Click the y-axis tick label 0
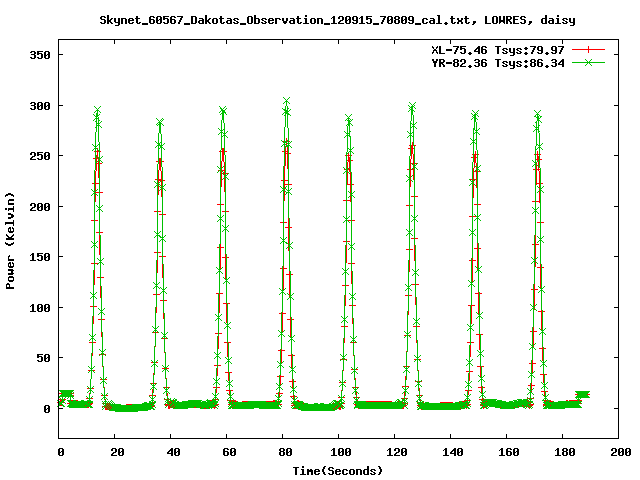This screenshot has height=480, width=640. click(47, 409)
